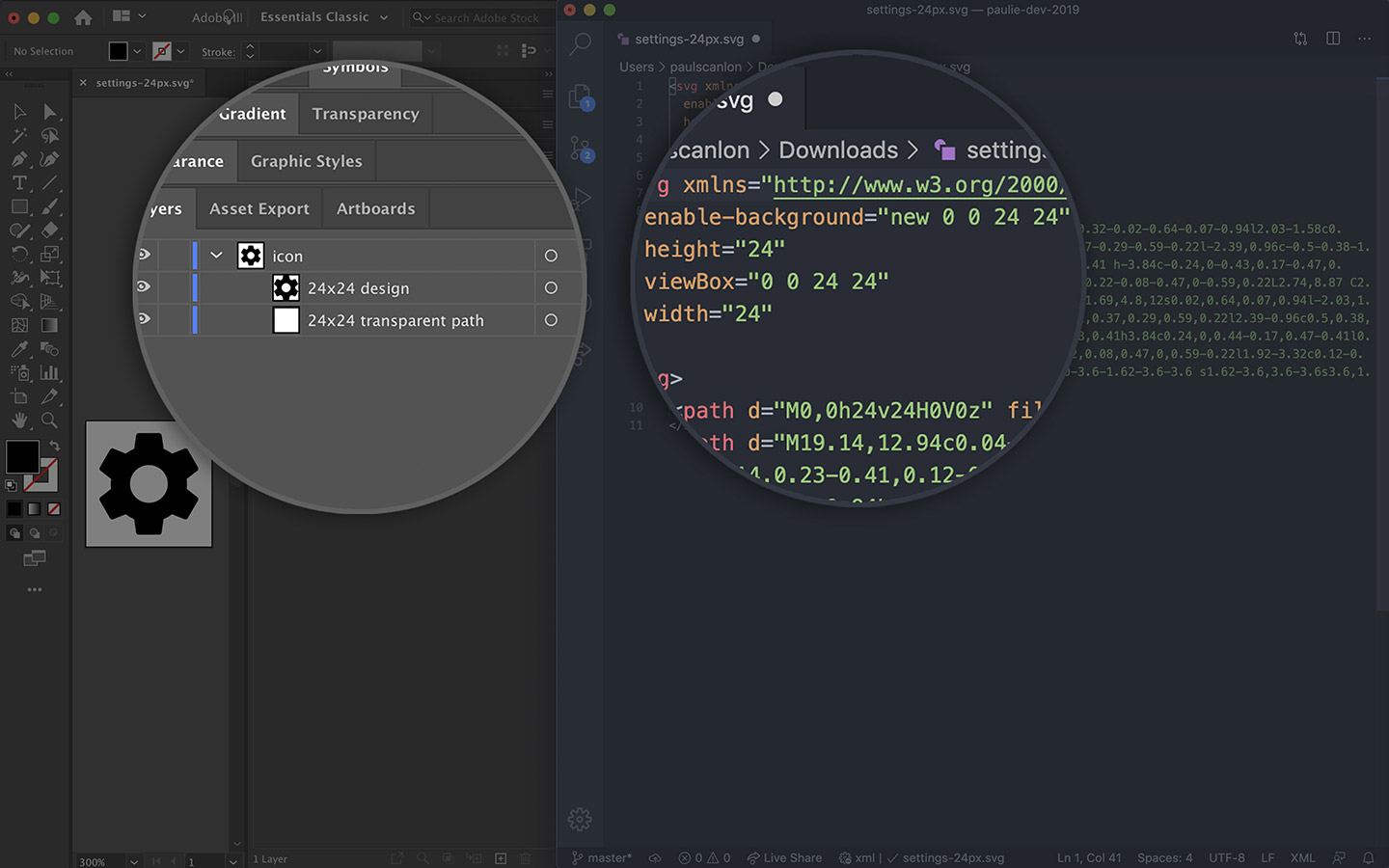Target the 24x24 design layer circle

551,287
